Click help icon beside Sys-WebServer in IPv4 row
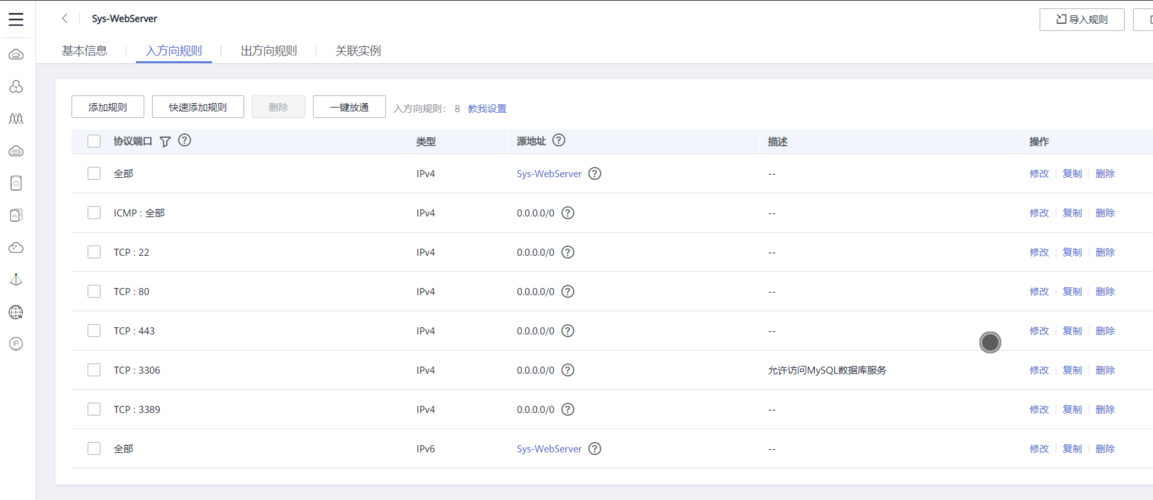 (x=595, y=174)
